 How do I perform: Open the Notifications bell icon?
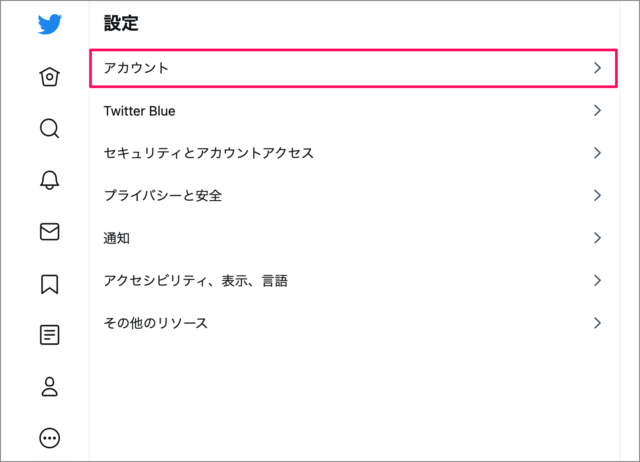[49, 180]
